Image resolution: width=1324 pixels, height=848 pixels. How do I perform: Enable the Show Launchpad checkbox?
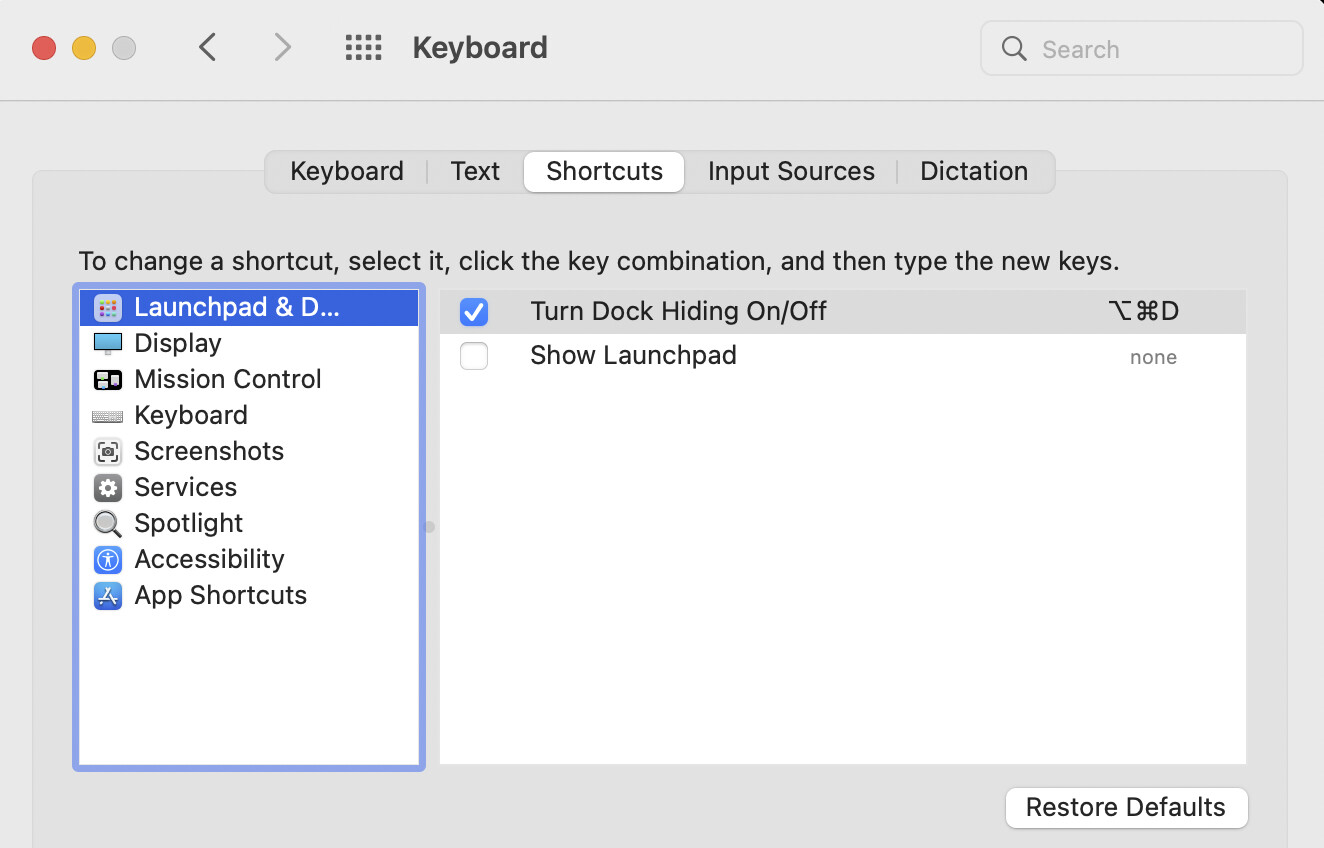coord(474,356)
